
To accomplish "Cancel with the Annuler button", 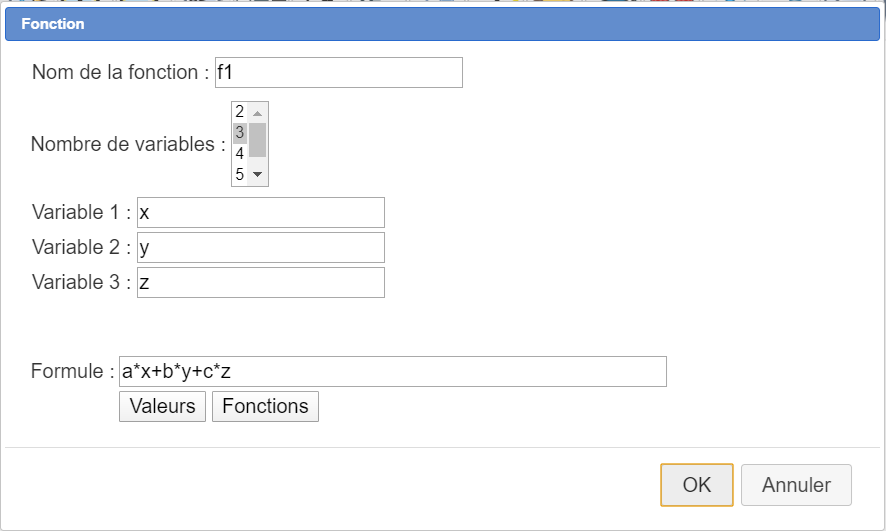I will tap(796, 485).
